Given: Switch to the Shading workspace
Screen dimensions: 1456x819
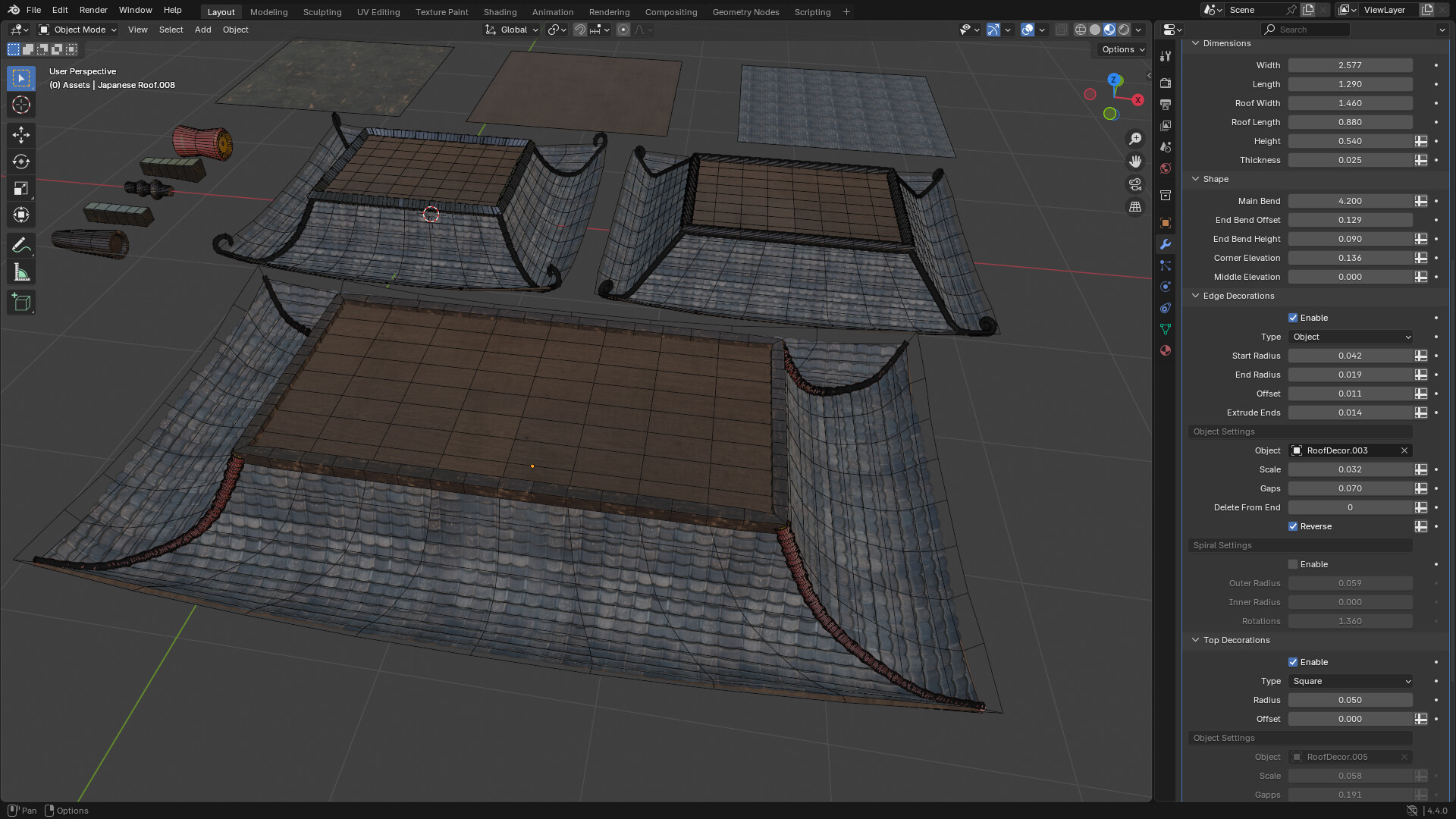Looking at the screenshot, I should point(500,11).
